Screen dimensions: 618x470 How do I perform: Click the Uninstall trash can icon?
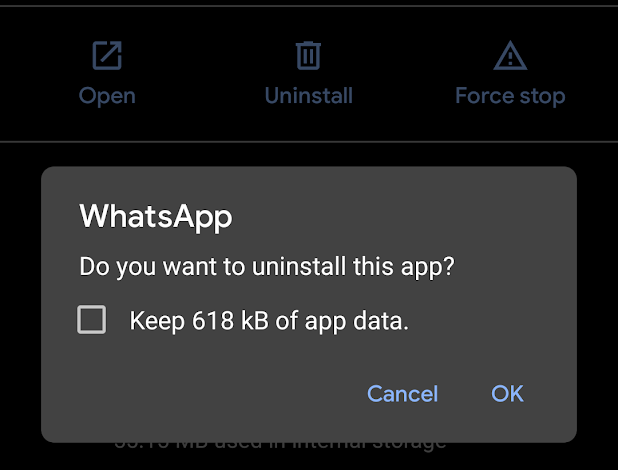(x=308, y=56)
